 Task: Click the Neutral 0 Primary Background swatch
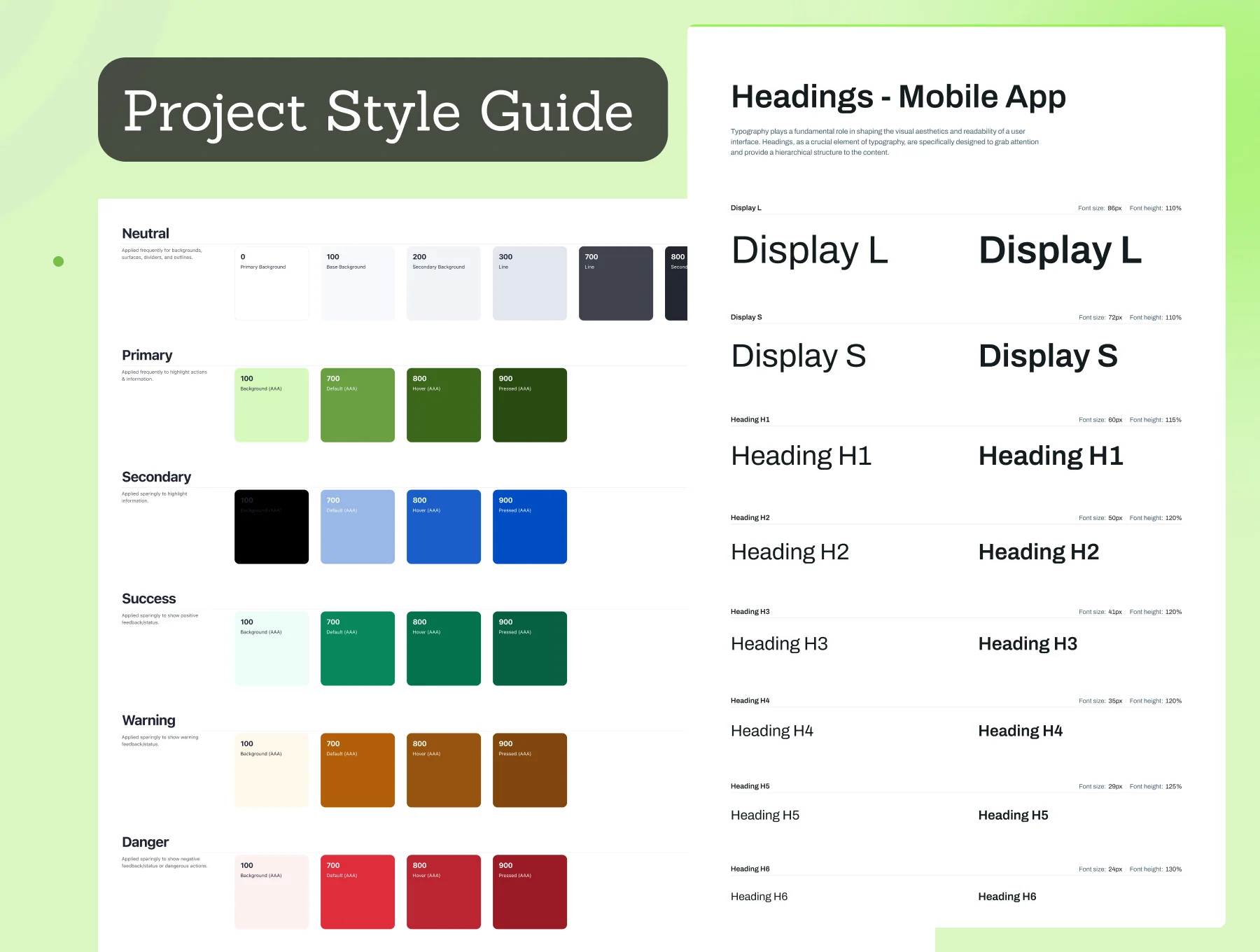tap(272, 283)
